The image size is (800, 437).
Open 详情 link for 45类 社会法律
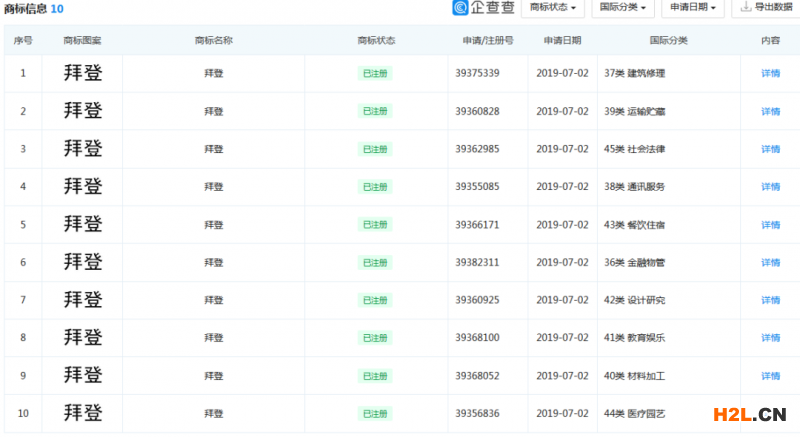[770, 149]
